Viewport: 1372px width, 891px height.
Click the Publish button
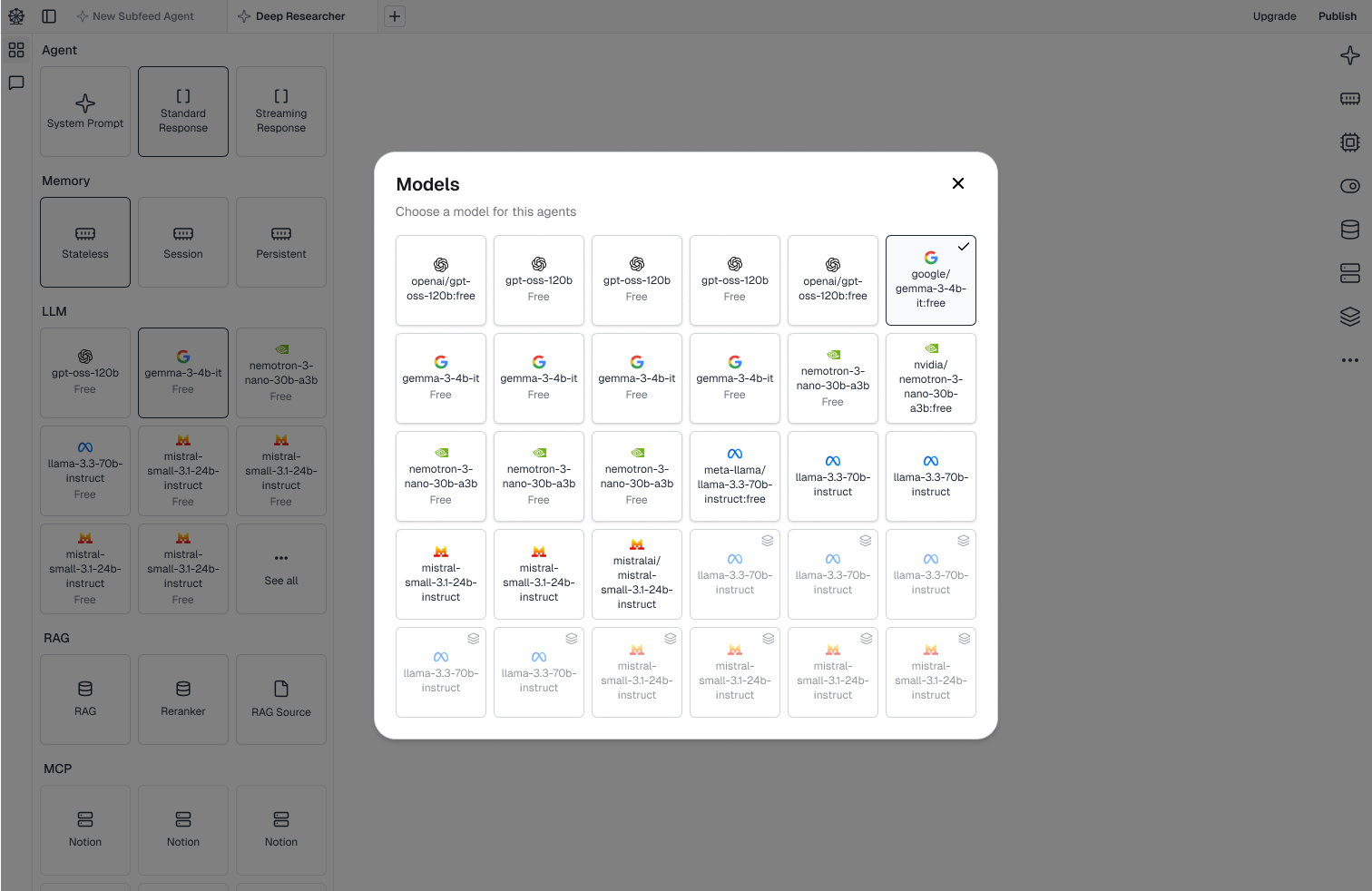[1337, 16]
